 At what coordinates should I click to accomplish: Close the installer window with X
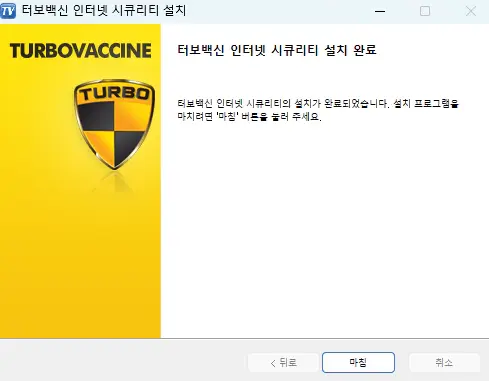click(471, 11)
